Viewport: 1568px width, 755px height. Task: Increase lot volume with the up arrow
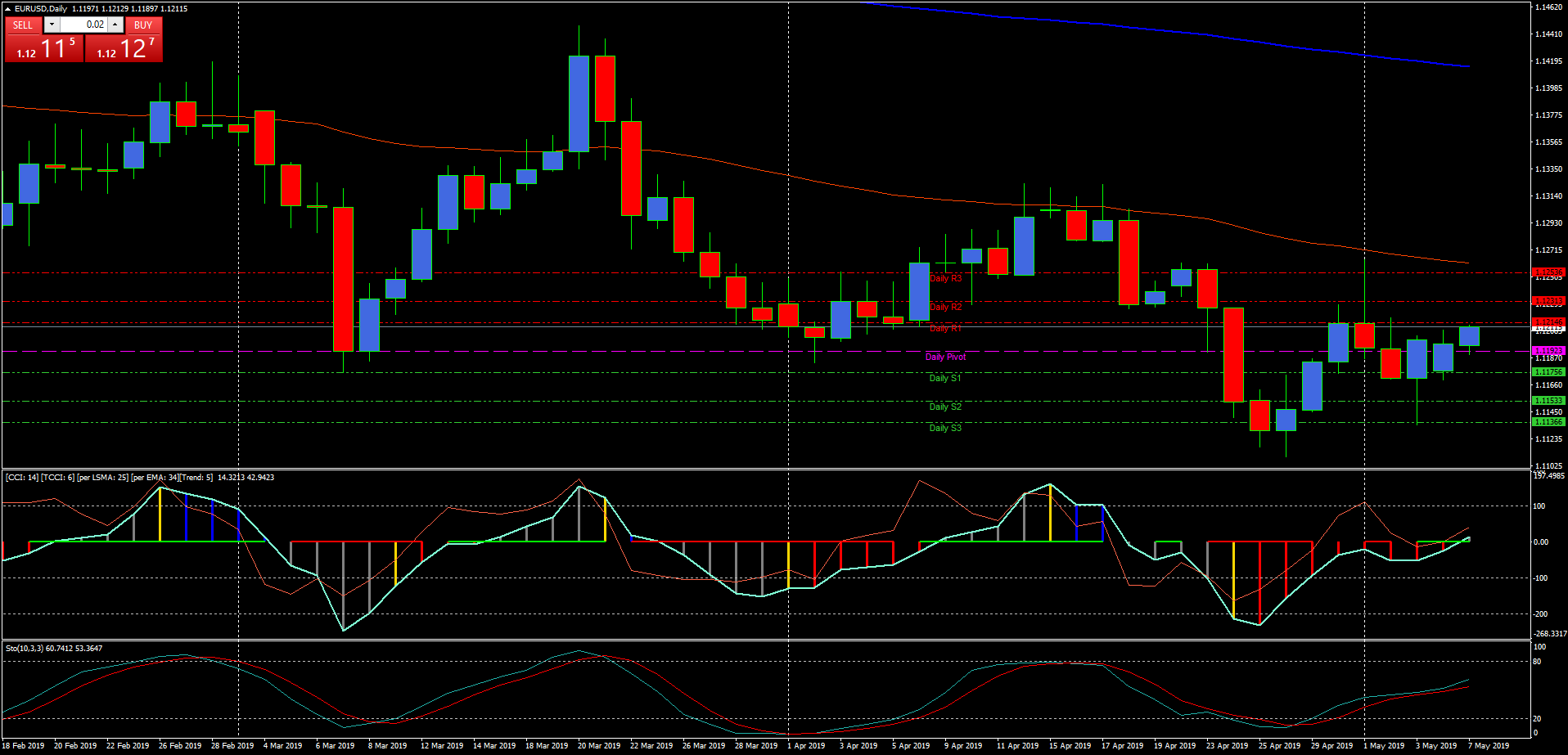(x=115, y=25)
